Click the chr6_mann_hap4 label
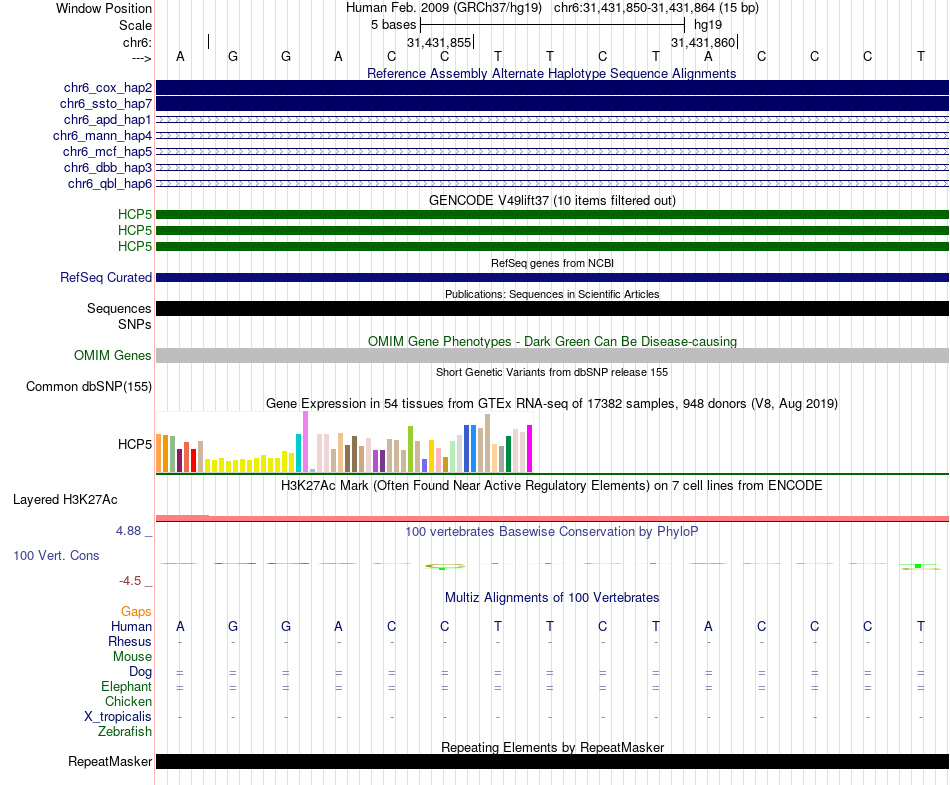950x785 pixels. pos(102,136)
